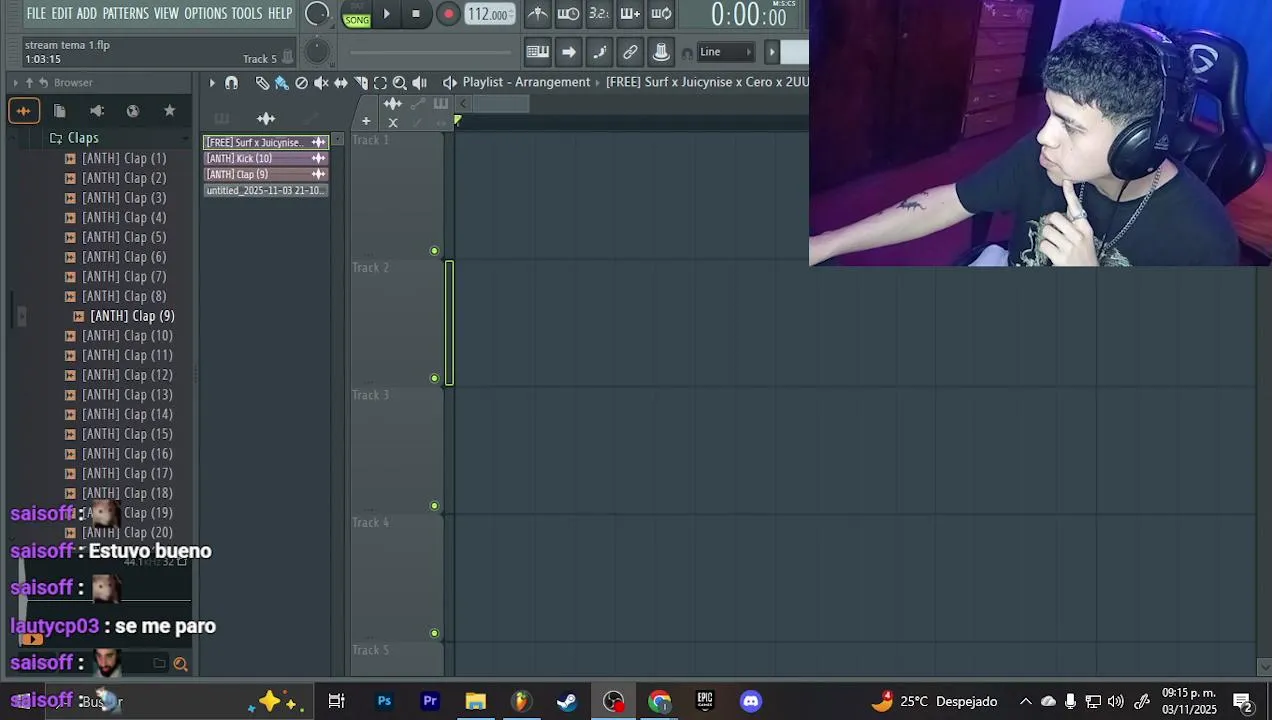The image size is (1272, 720).
Task: Select the Draw pencil tool in playlist
Action: point(262,83)
